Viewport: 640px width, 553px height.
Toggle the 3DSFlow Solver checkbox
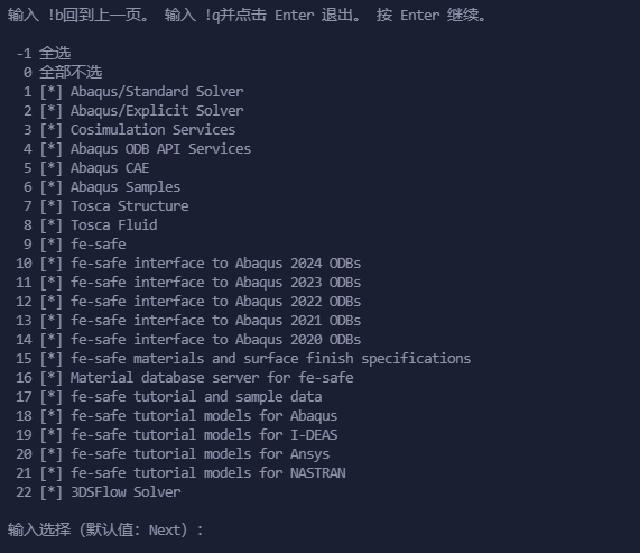tap(51, 493)
